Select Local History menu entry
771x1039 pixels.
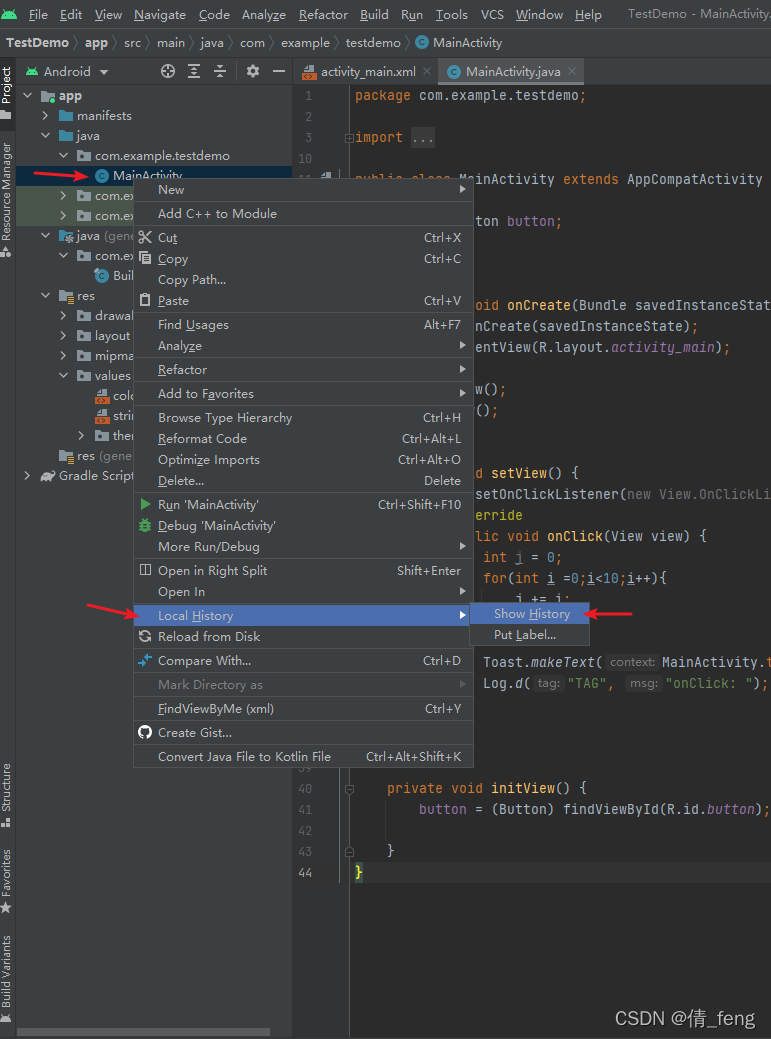[x=303, y=616]
